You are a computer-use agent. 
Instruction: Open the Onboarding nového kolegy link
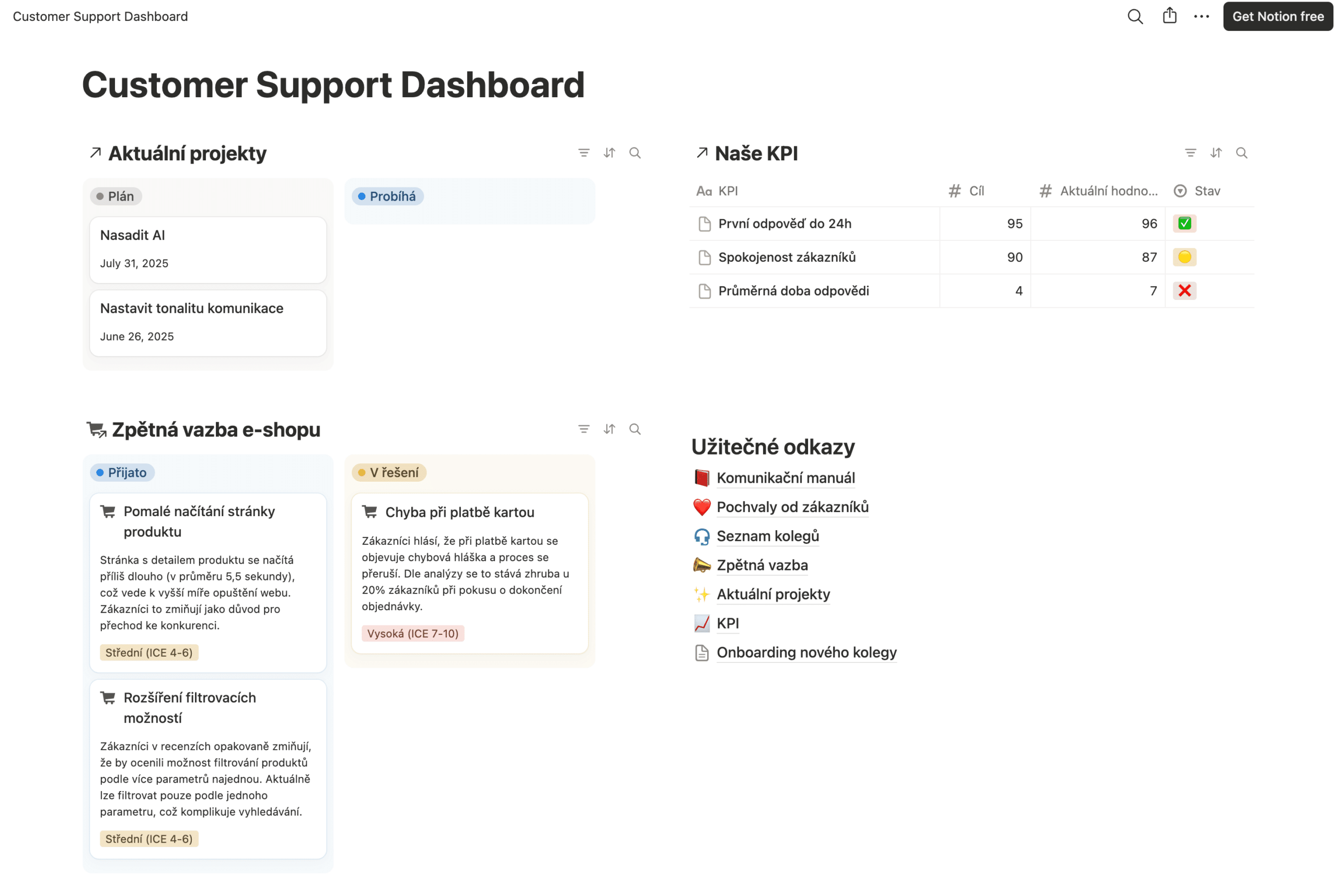tap(806, 652)
